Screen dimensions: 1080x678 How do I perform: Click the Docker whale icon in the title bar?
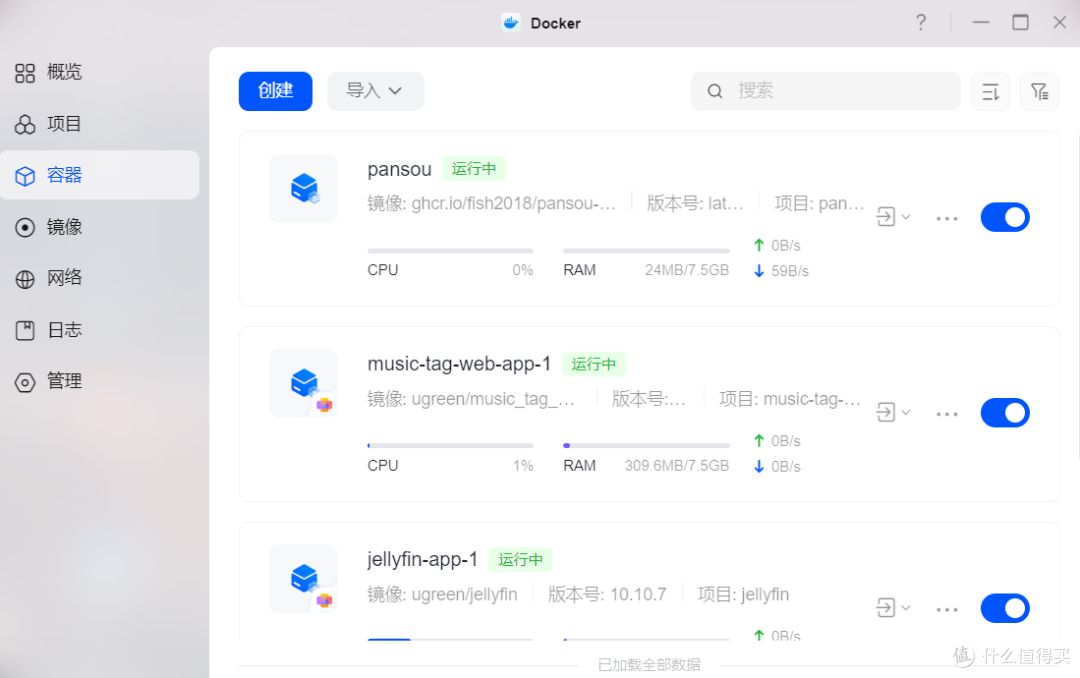tap(511, 23)
